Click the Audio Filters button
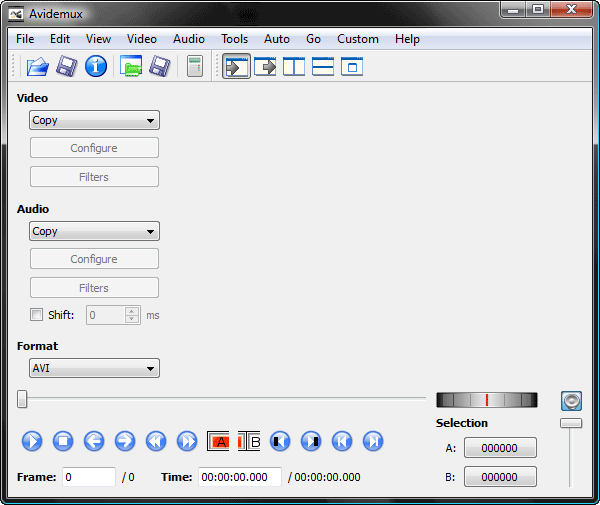The width and height of the screenshot is (600, 505). tap(94, 288)
